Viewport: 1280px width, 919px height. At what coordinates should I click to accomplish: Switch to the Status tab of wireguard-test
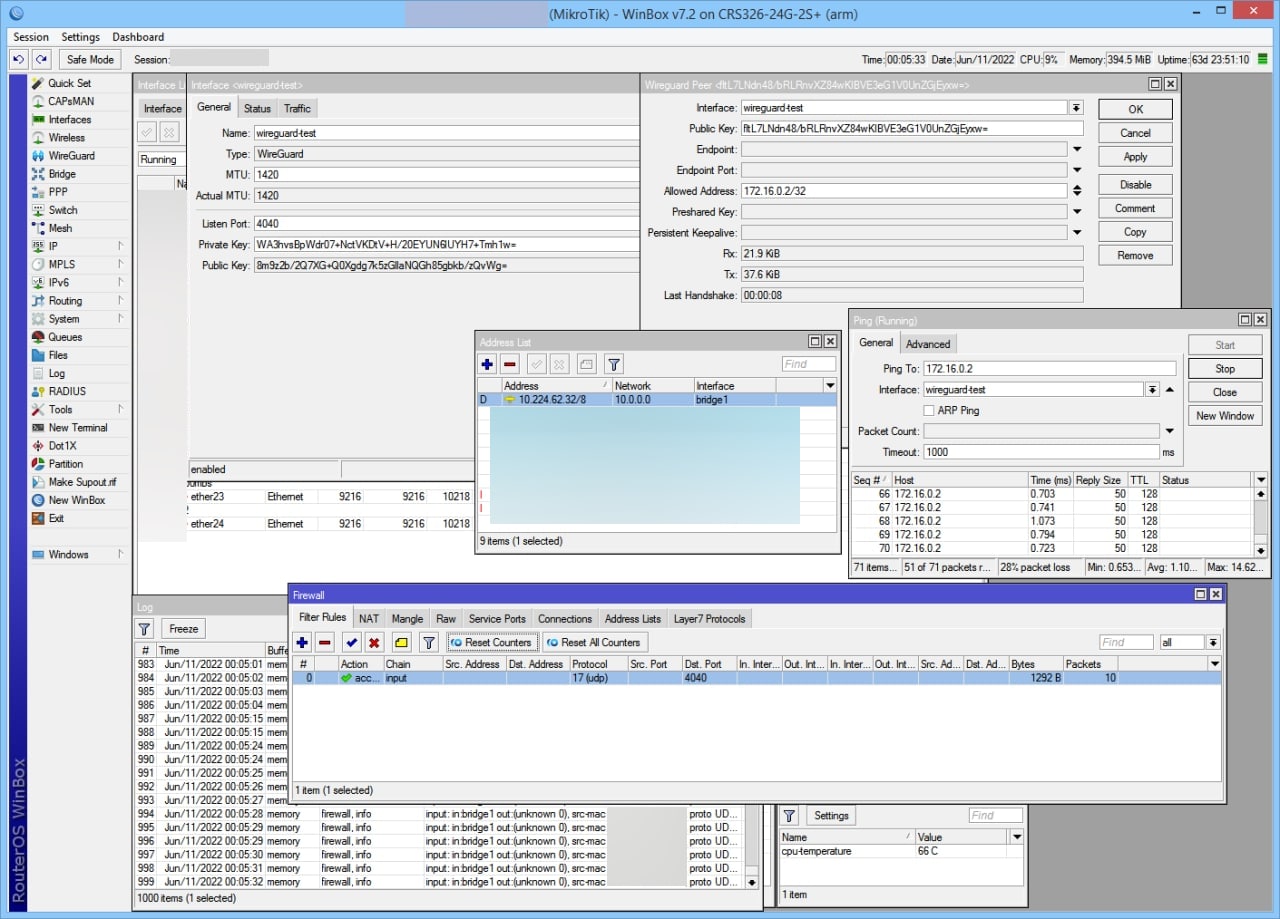257,108
